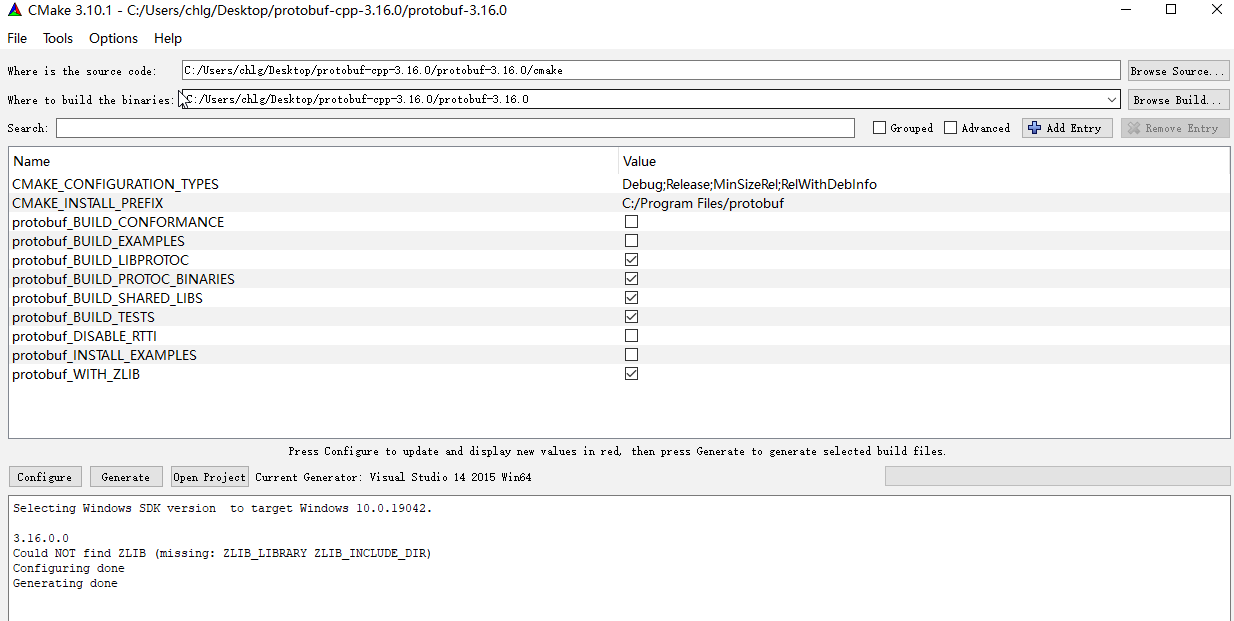
Task: Click the Remove Entry button
Action: (x=1175, y=128)
